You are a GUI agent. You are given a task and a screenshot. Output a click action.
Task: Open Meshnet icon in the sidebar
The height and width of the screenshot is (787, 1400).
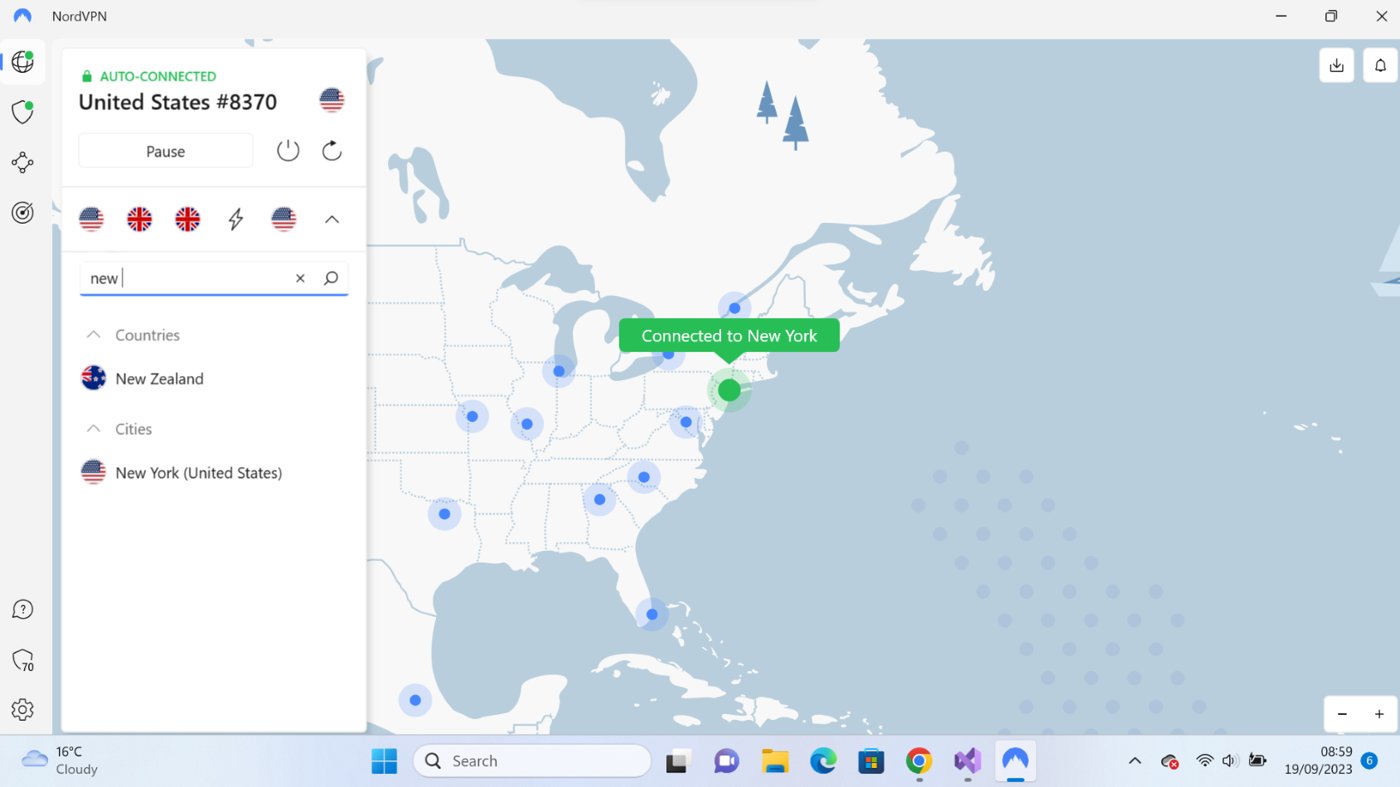pyautogui.click(x=22, y=162)
